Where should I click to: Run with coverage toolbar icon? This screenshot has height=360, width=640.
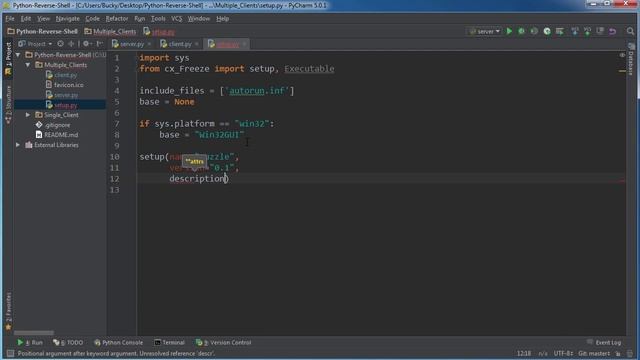point(534,31)
